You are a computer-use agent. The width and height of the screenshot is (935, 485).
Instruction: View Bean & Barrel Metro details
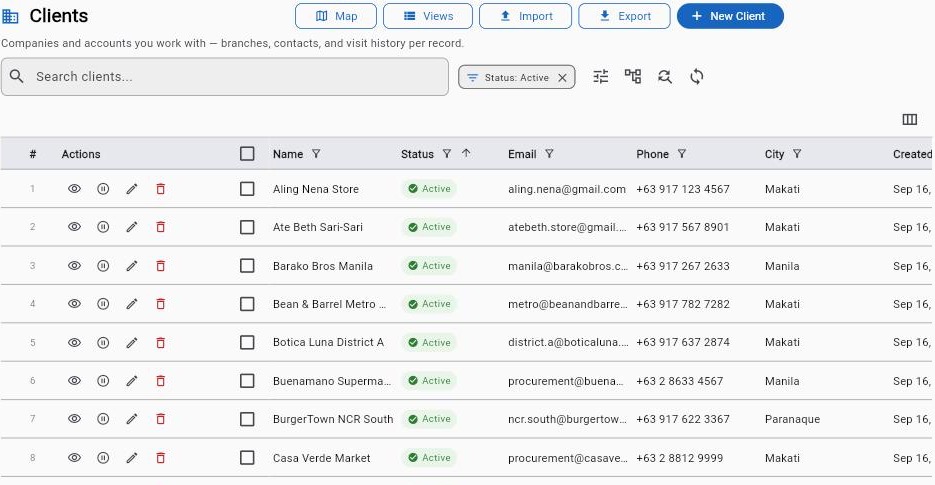(74, 304)
